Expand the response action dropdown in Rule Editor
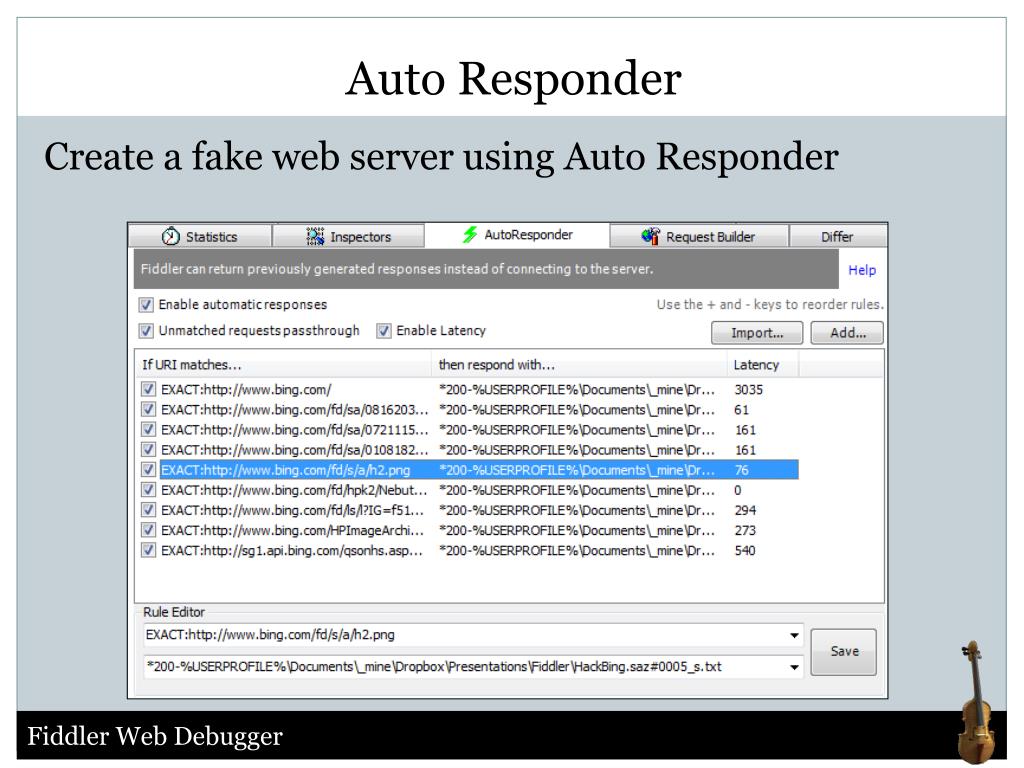Viewport: 1024px width, 768px height. tap(794, 667)
